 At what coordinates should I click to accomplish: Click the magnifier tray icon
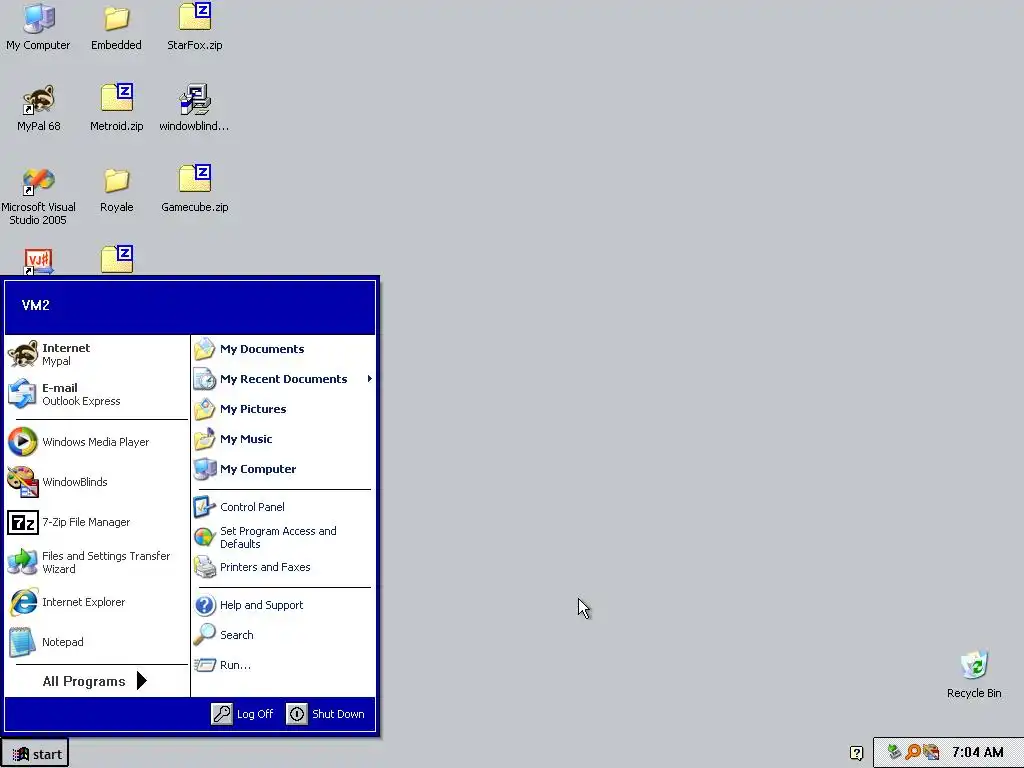point(913,752)
